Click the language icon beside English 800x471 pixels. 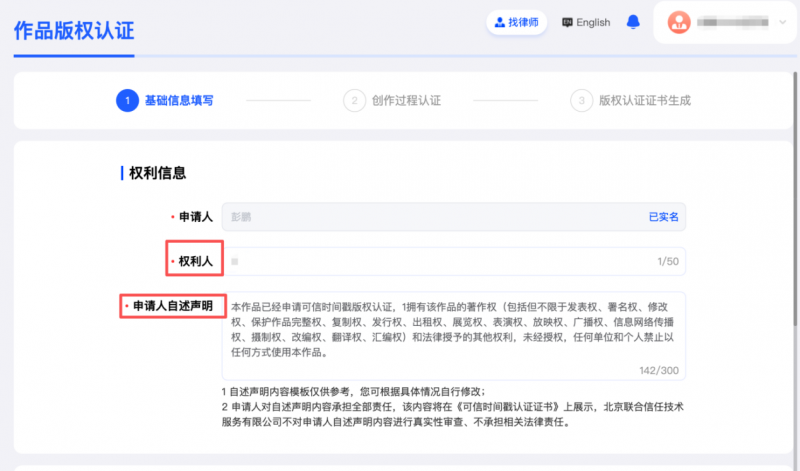coord(568,22)
